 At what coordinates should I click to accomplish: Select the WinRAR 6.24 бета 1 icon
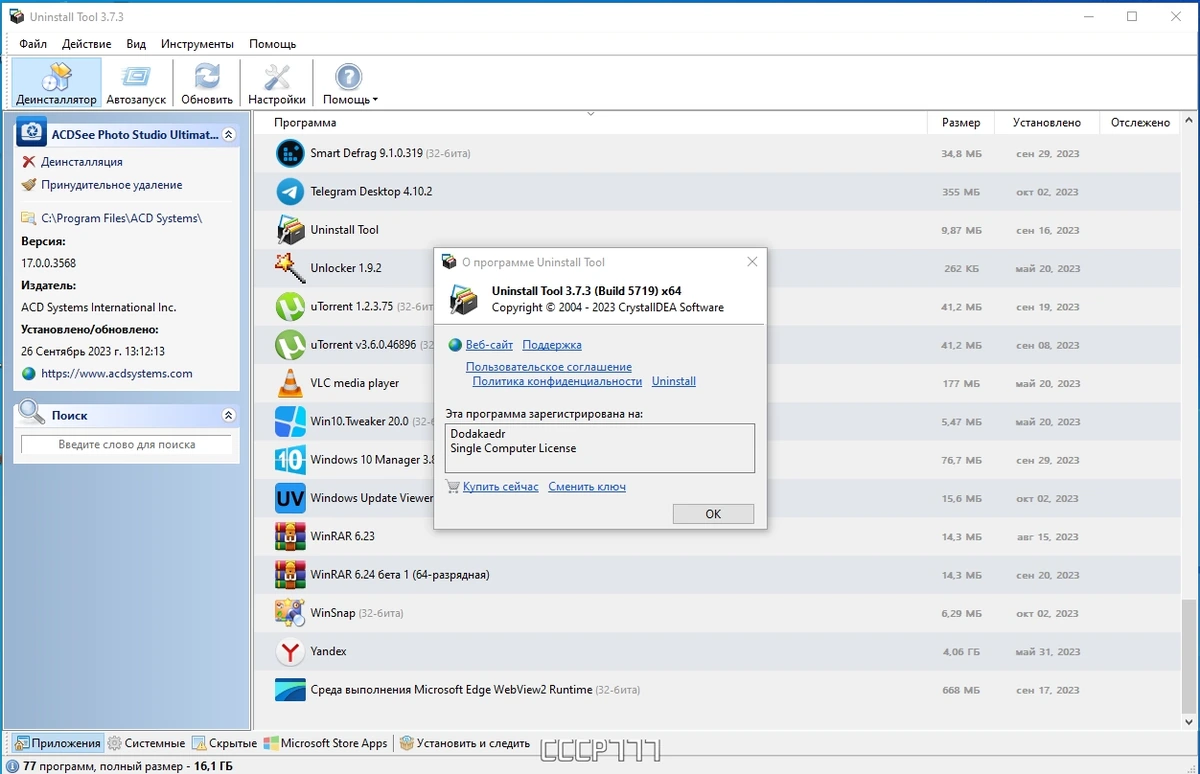pos(290,575)
